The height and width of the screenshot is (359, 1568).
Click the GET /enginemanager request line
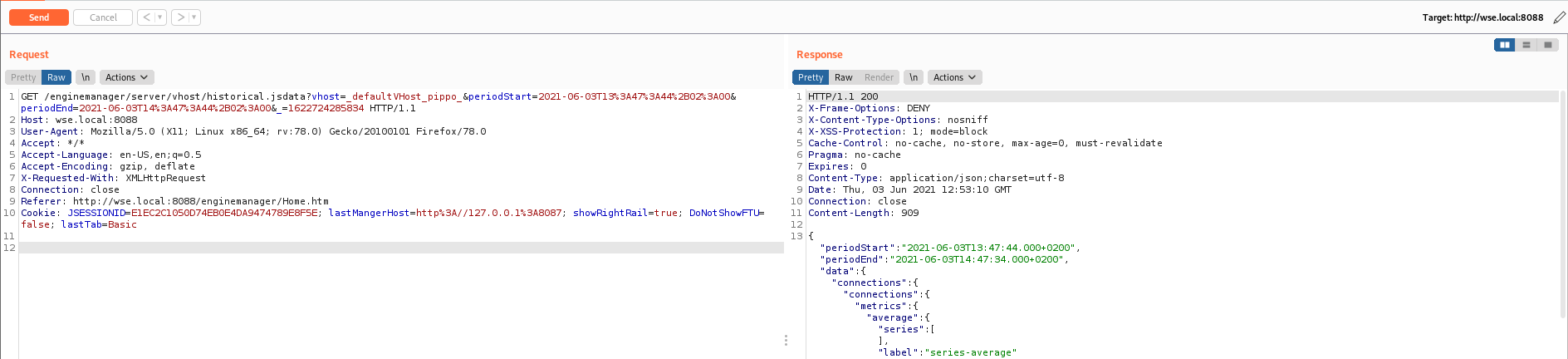point(379,96)
